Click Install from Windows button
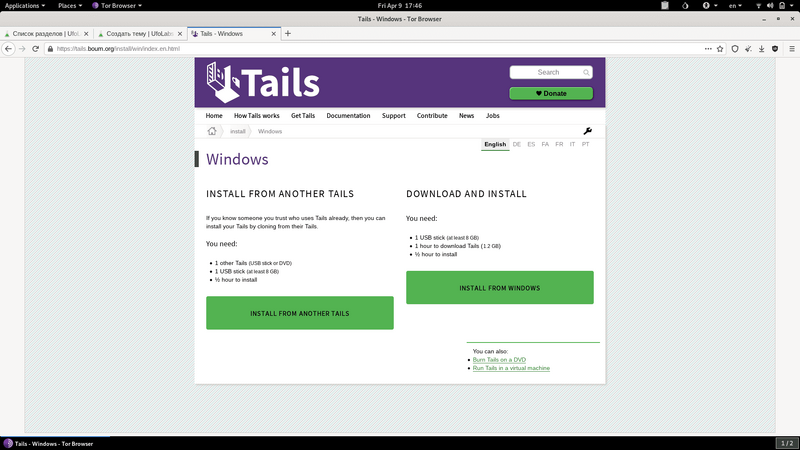 499,288
